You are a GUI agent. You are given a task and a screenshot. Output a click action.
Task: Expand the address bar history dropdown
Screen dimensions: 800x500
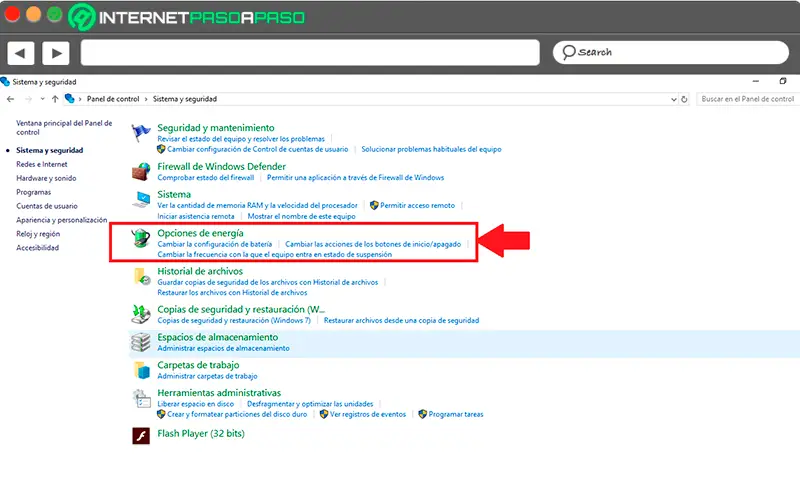click(x=673, y=99)
